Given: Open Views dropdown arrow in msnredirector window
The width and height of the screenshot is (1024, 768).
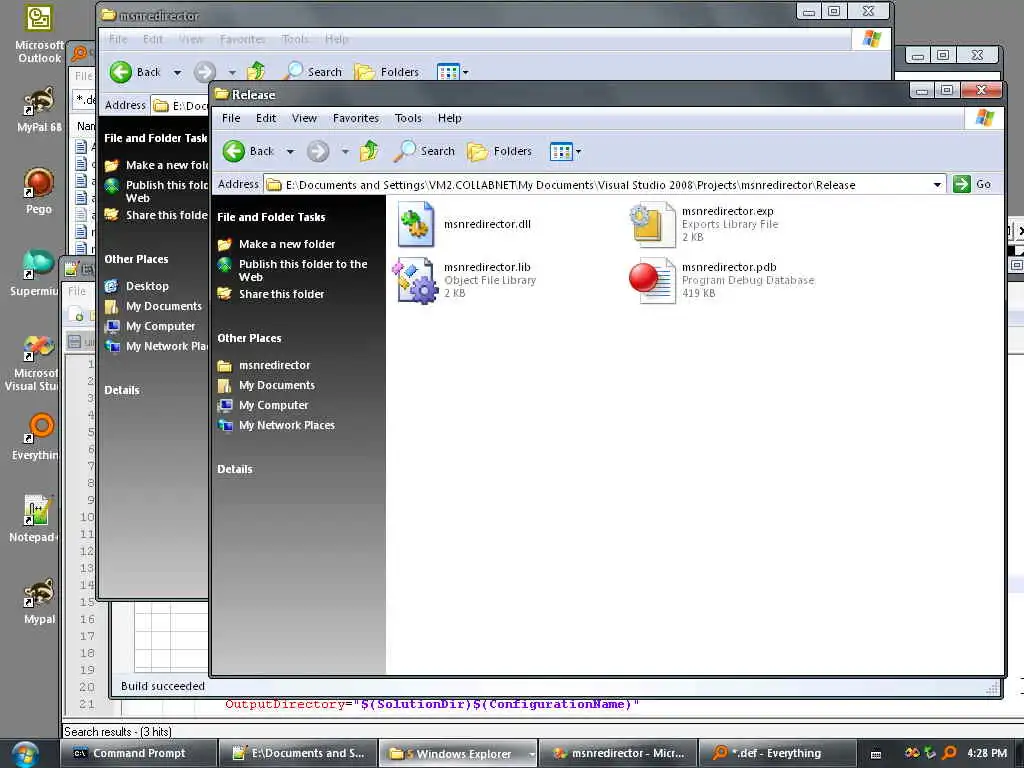Looking at the screenshot, I should click(465, 72).
